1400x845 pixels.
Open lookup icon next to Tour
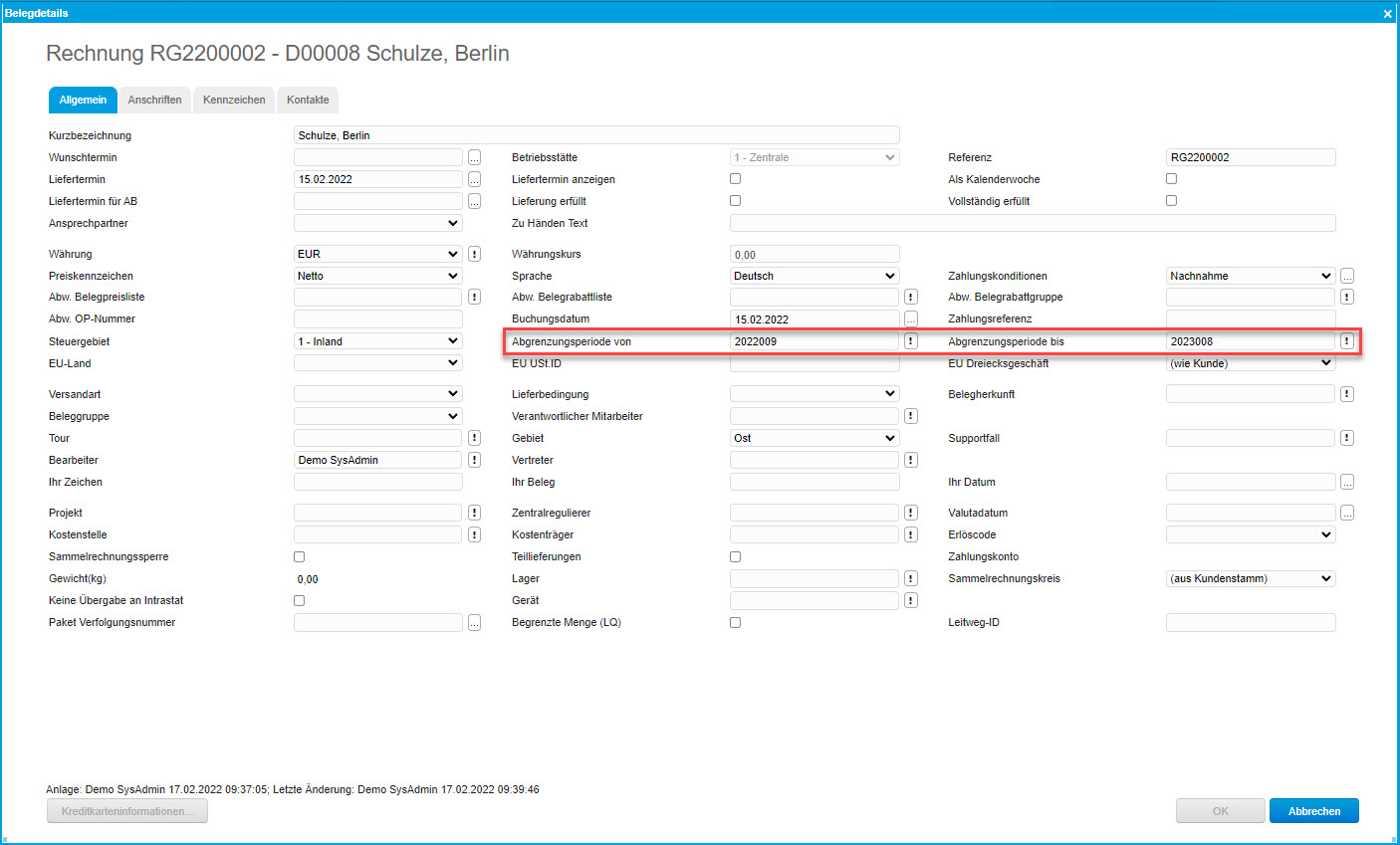point(474,438)
